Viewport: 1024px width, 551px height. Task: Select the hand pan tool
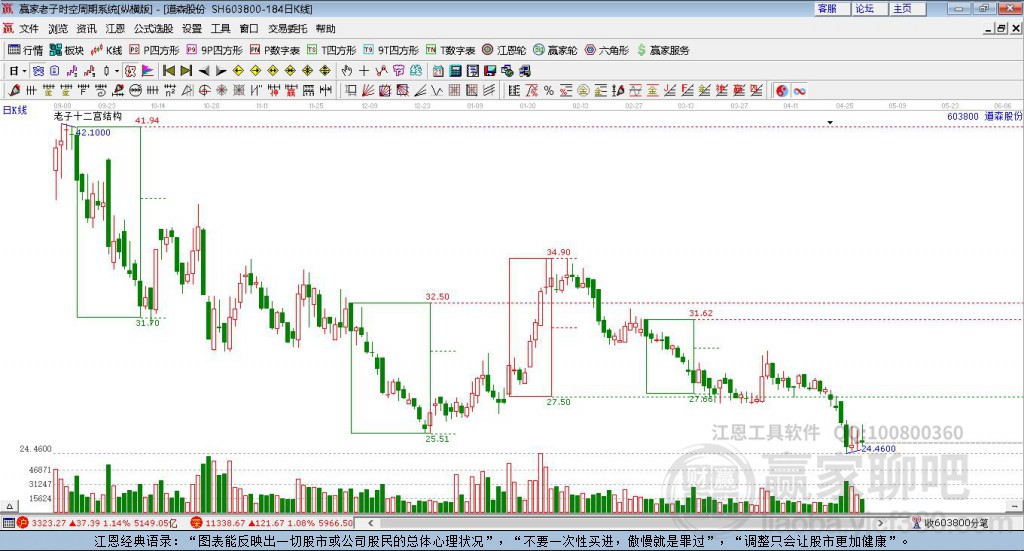[x=346, y=71]
